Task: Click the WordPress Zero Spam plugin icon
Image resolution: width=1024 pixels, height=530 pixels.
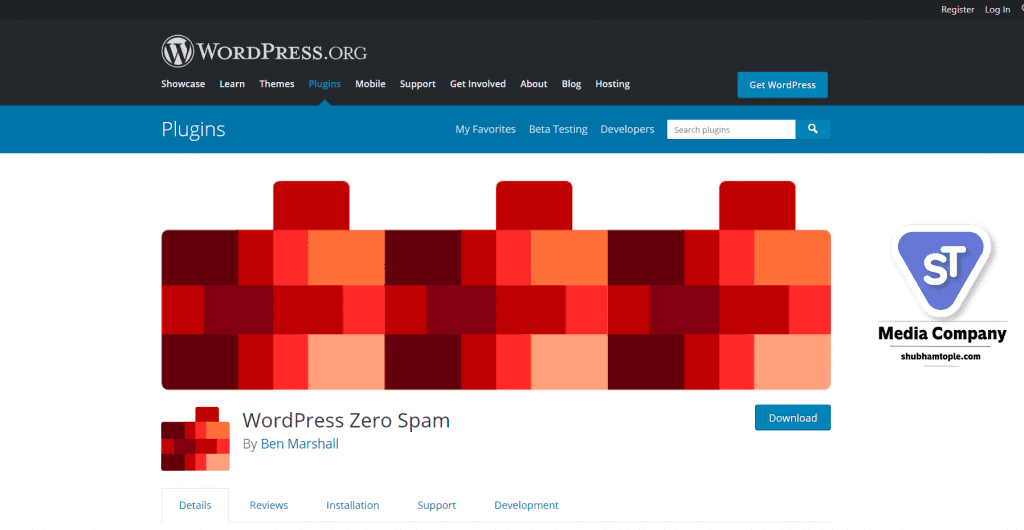Action: (x=195, y=439)
